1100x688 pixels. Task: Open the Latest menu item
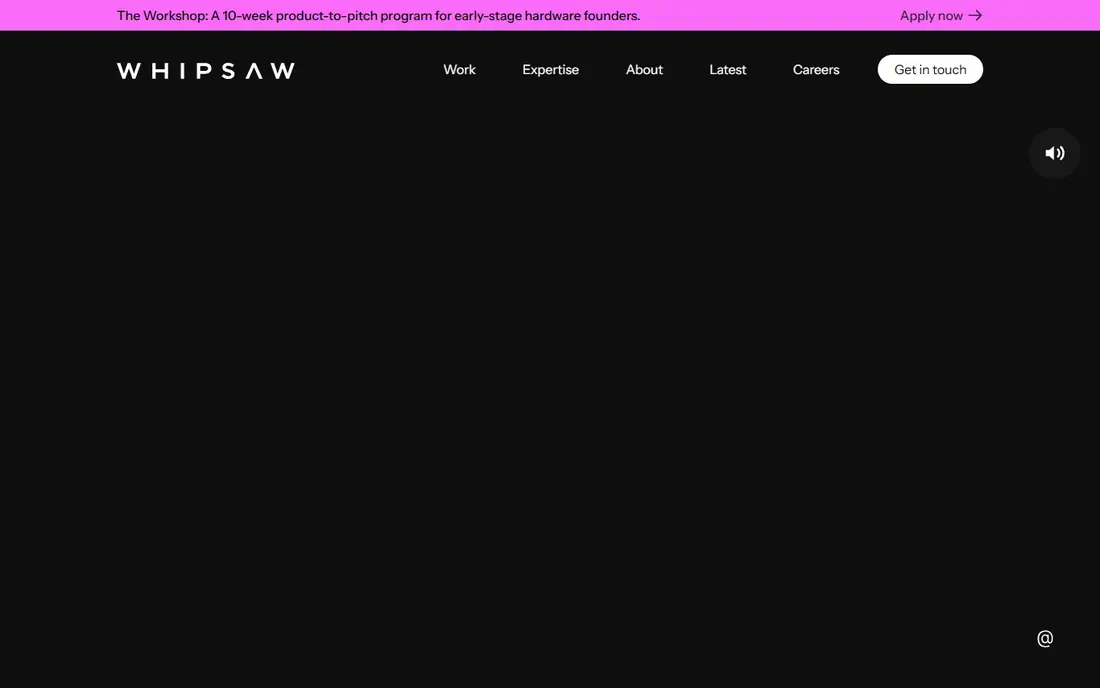point(727,69)
